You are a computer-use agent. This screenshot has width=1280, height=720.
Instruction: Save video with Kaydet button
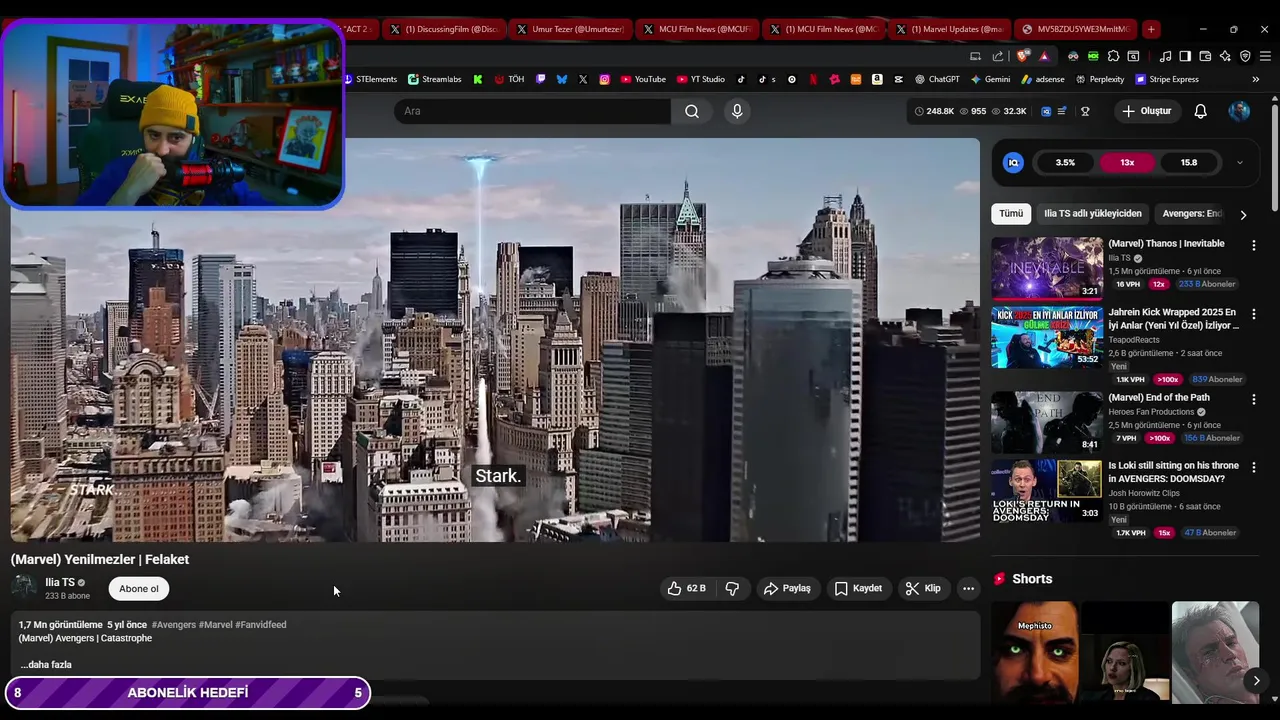tap(858, 588)
